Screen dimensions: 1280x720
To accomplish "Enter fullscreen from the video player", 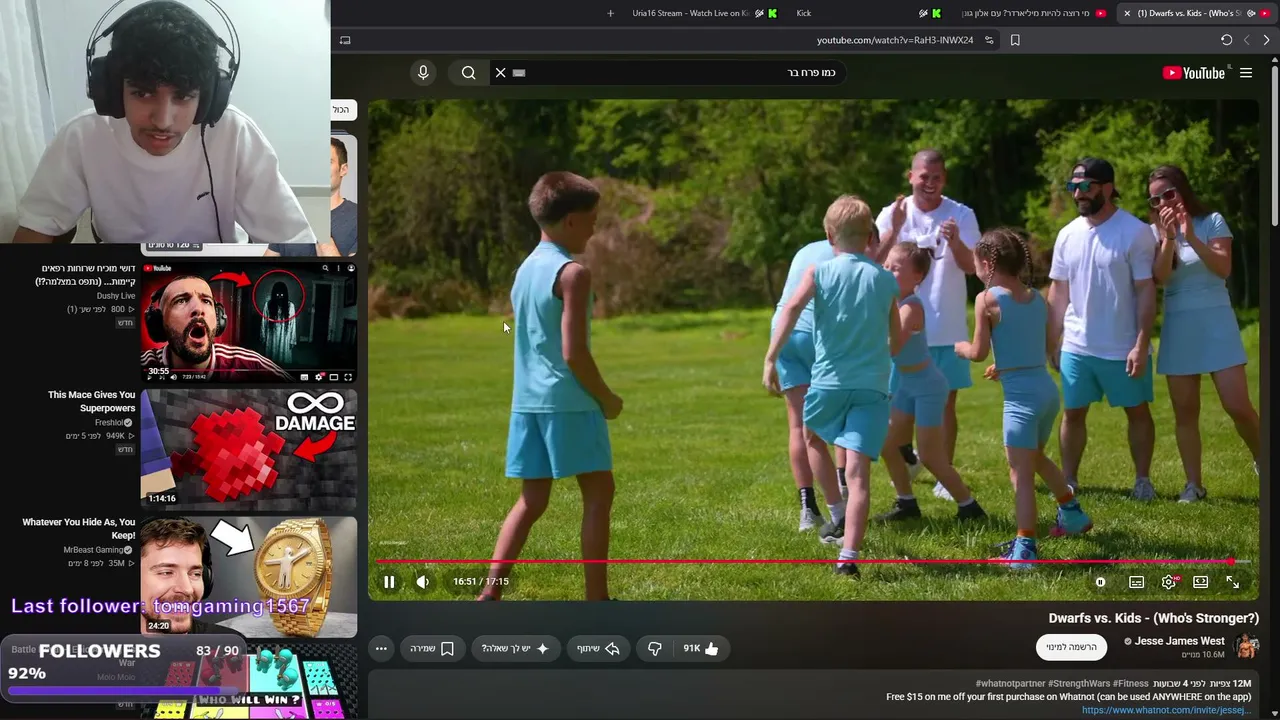I will pyautogui.click(x=1232, y=582).
